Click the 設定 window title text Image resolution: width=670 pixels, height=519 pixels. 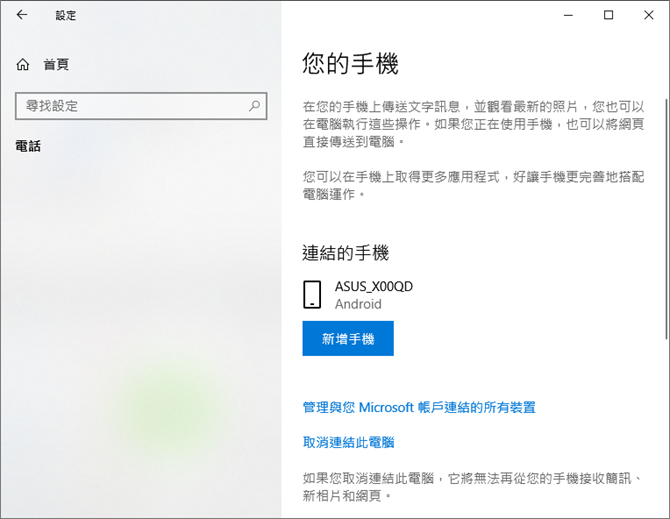pyautogui.click(x=66, y=15)
